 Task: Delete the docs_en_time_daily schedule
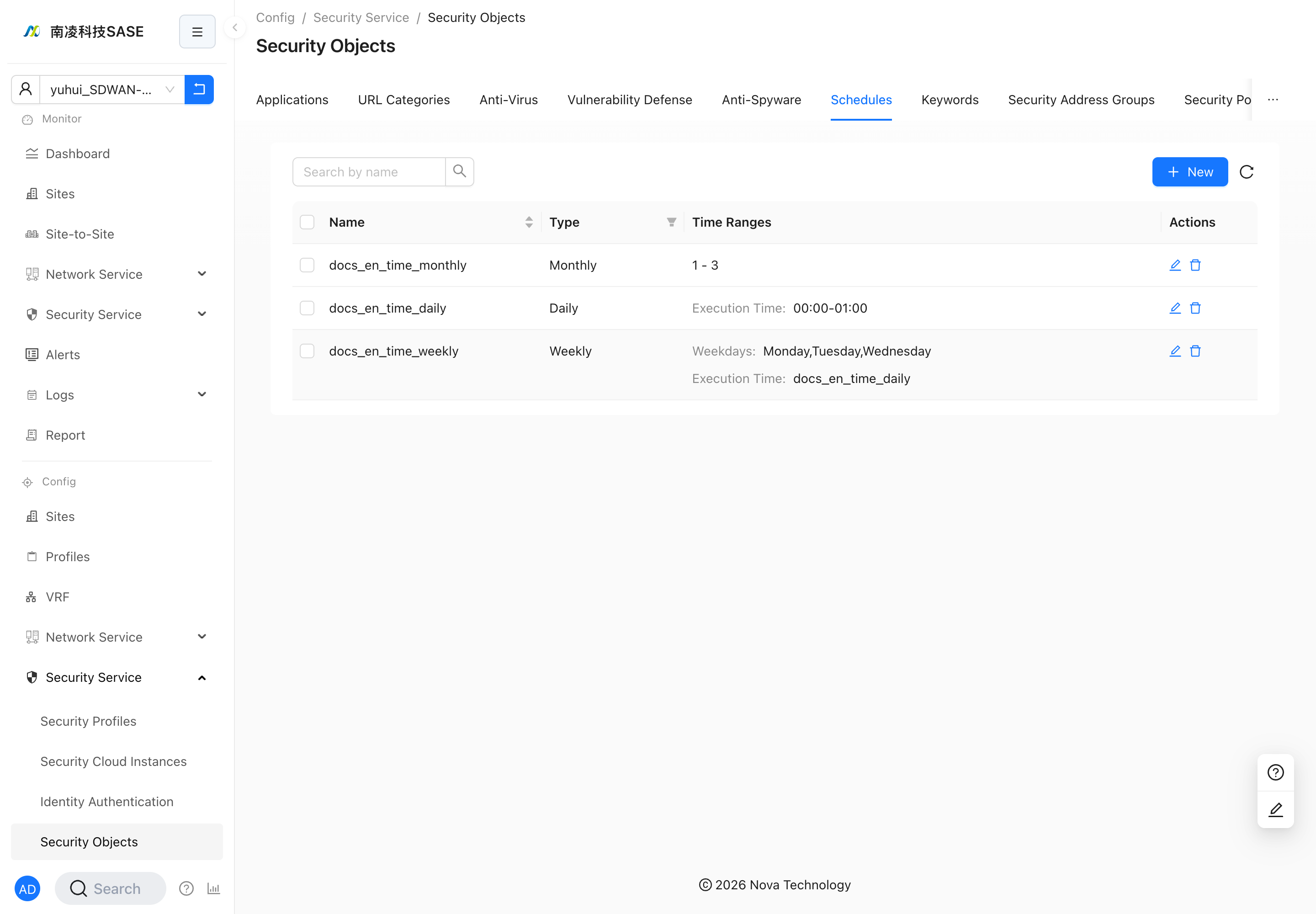tap(1194, 308)
